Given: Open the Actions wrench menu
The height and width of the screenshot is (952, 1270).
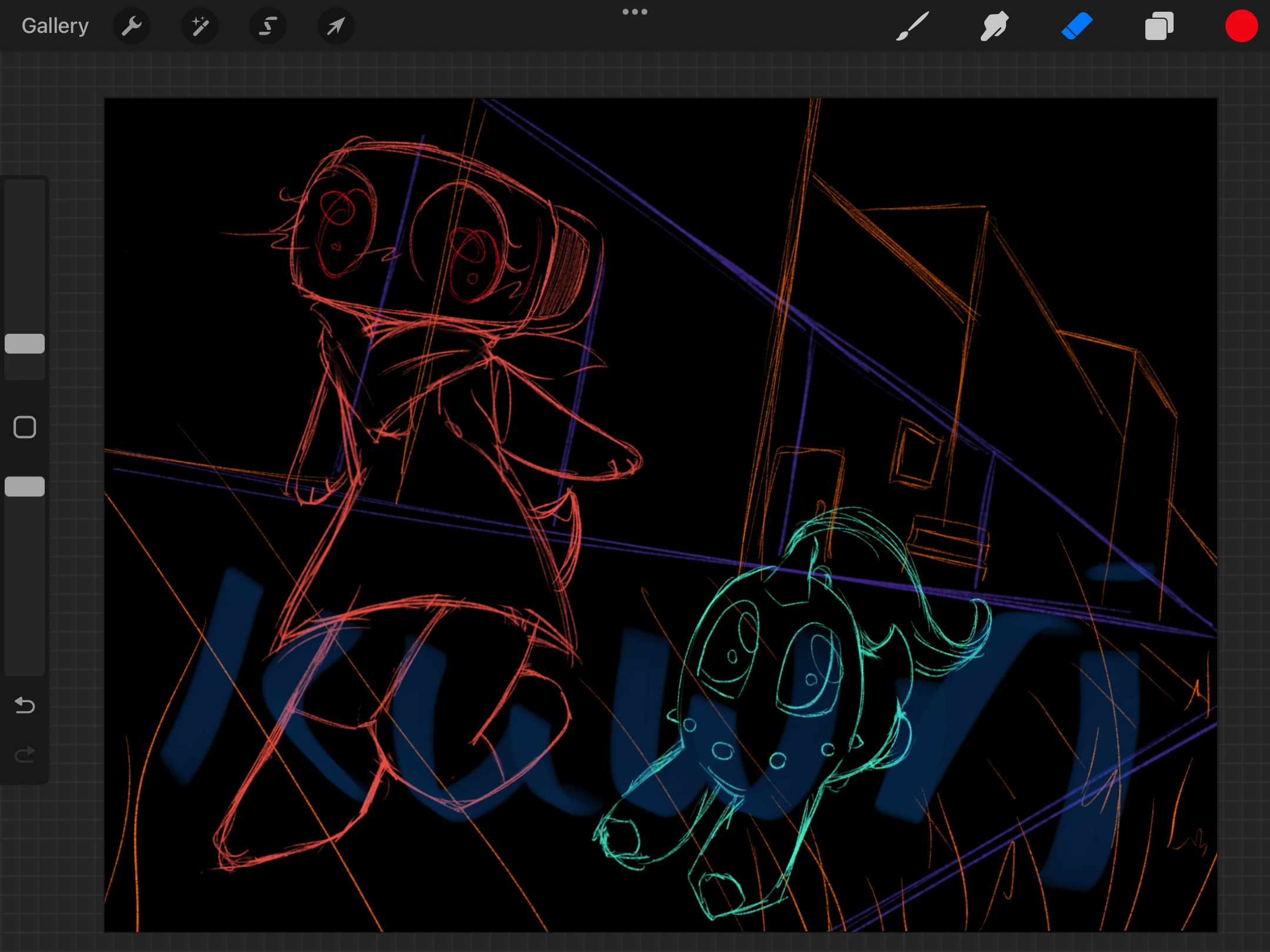Looking at the screenshot, I should (132, 26).
